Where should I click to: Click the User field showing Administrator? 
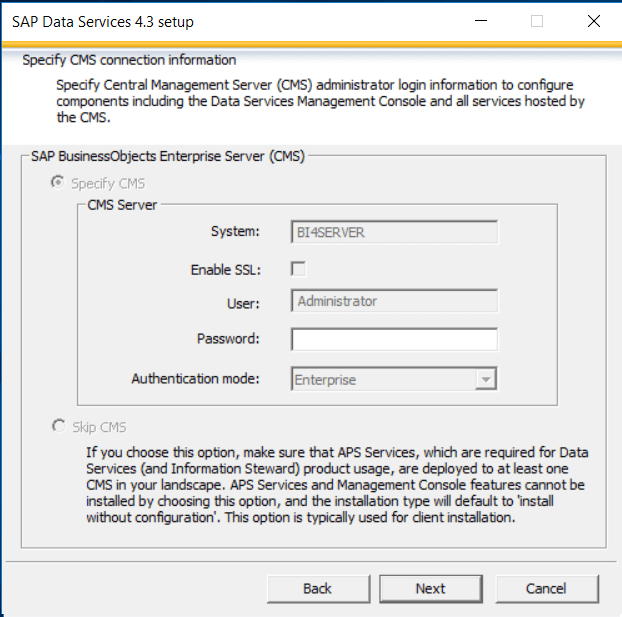tap(394, 301)
